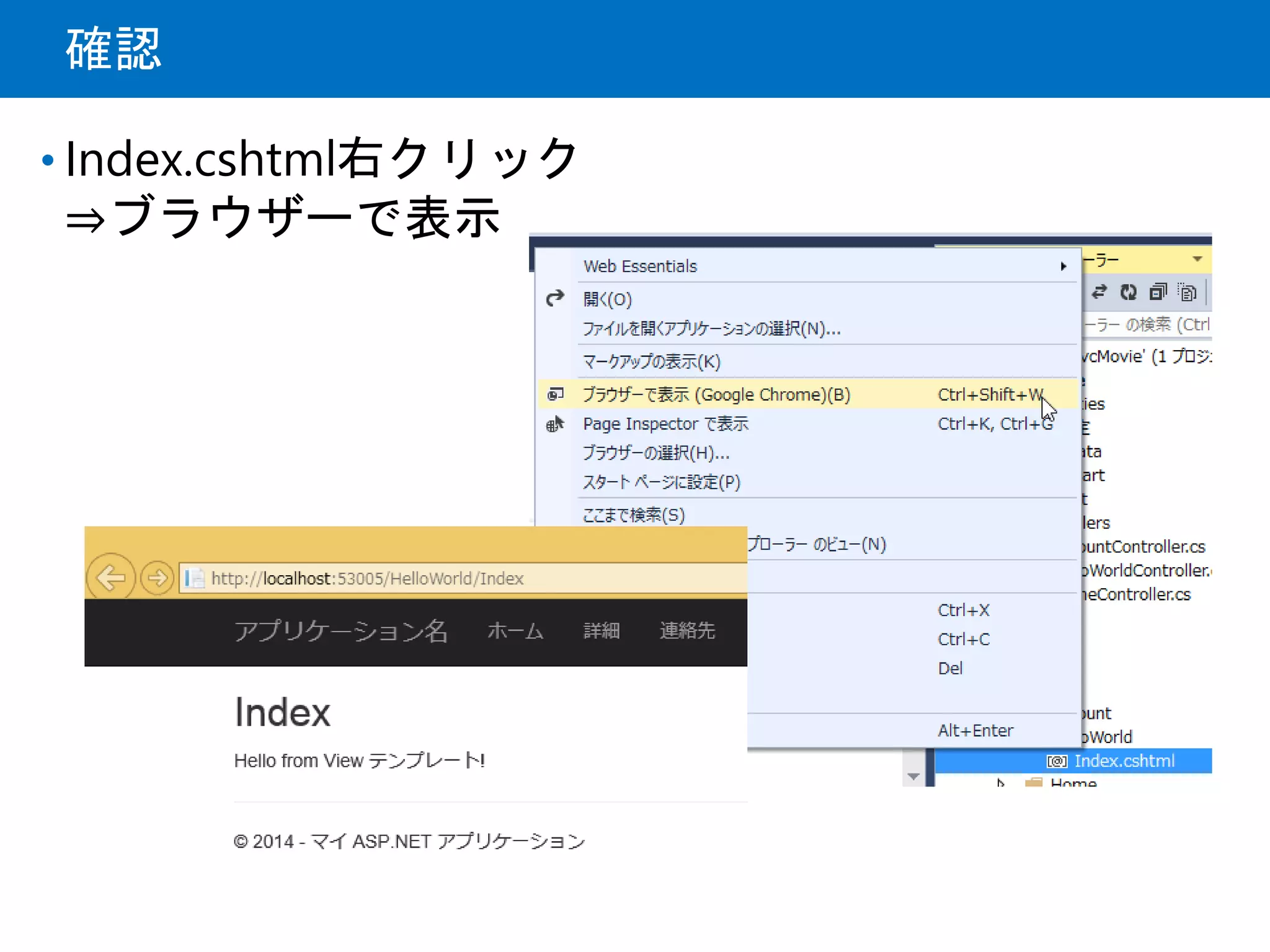The height and width of the screenshot is (952, 1270).
Task: Click the localhost address bar
Action: point(463,578)
